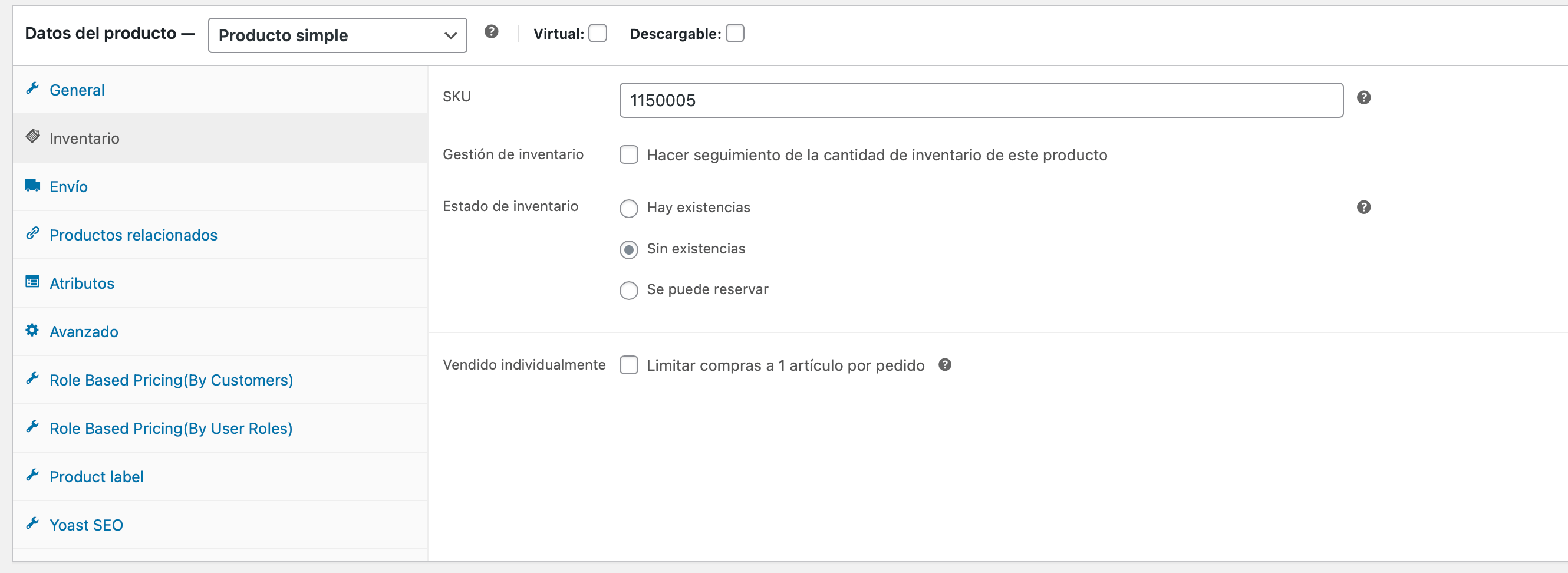
Task: Click the wrench icon beside General
Action: (33, 89)
